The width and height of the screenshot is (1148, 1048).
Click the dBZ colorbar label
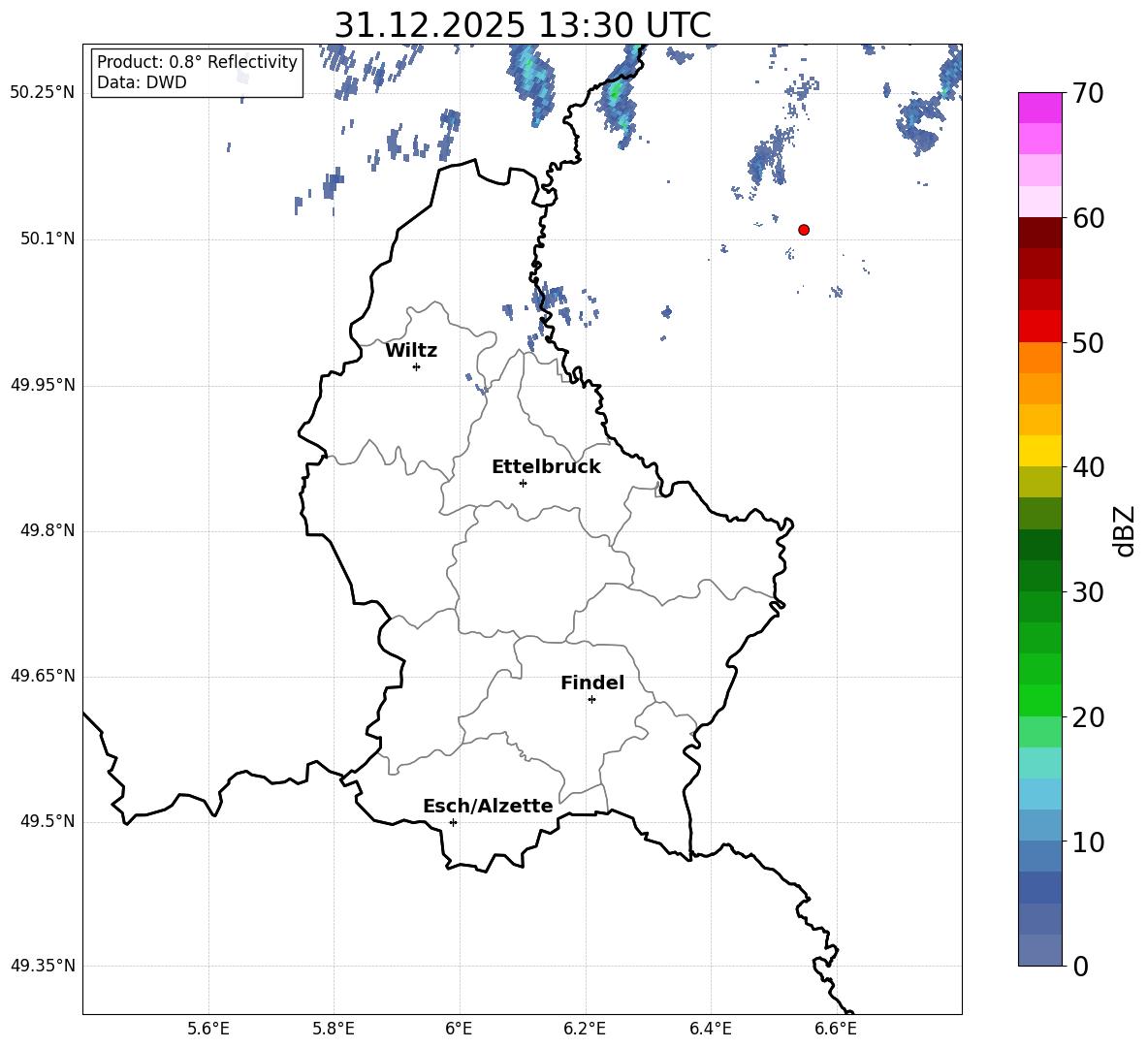coord(1124,531)
